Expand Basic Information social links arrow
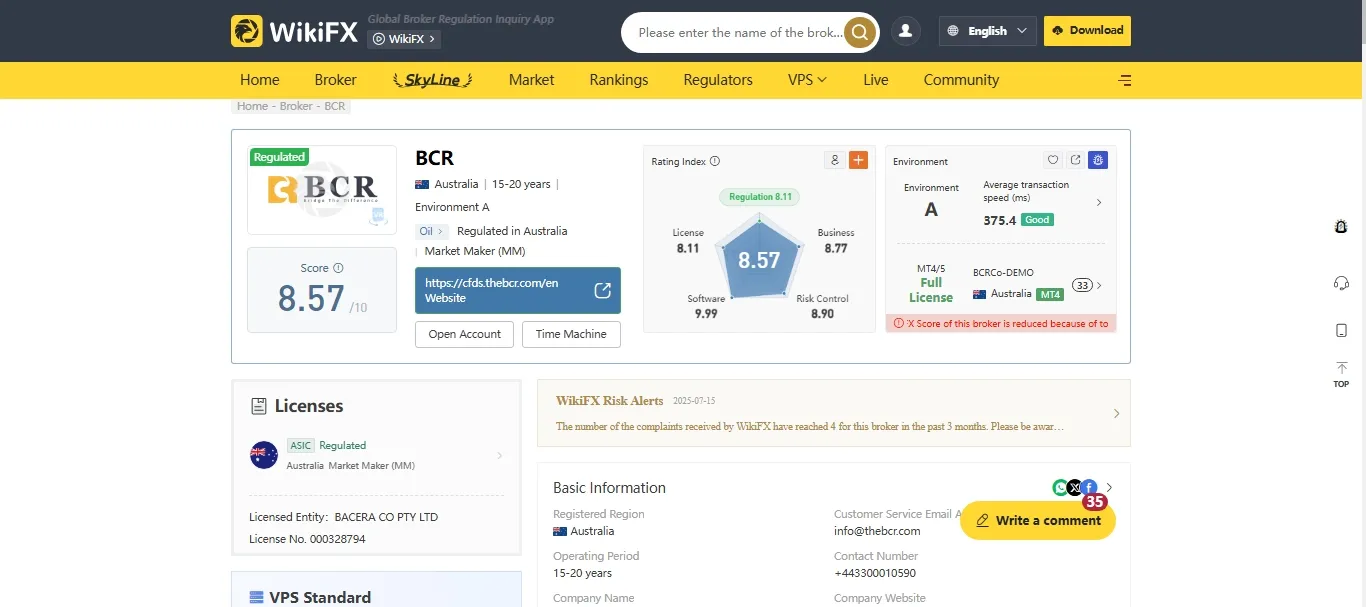 pyautogui.click(x=1108, y=488)
